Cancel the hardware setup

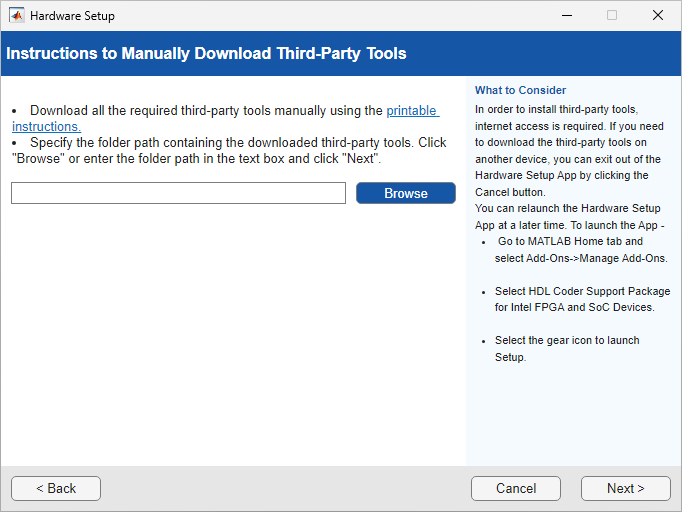516,488
